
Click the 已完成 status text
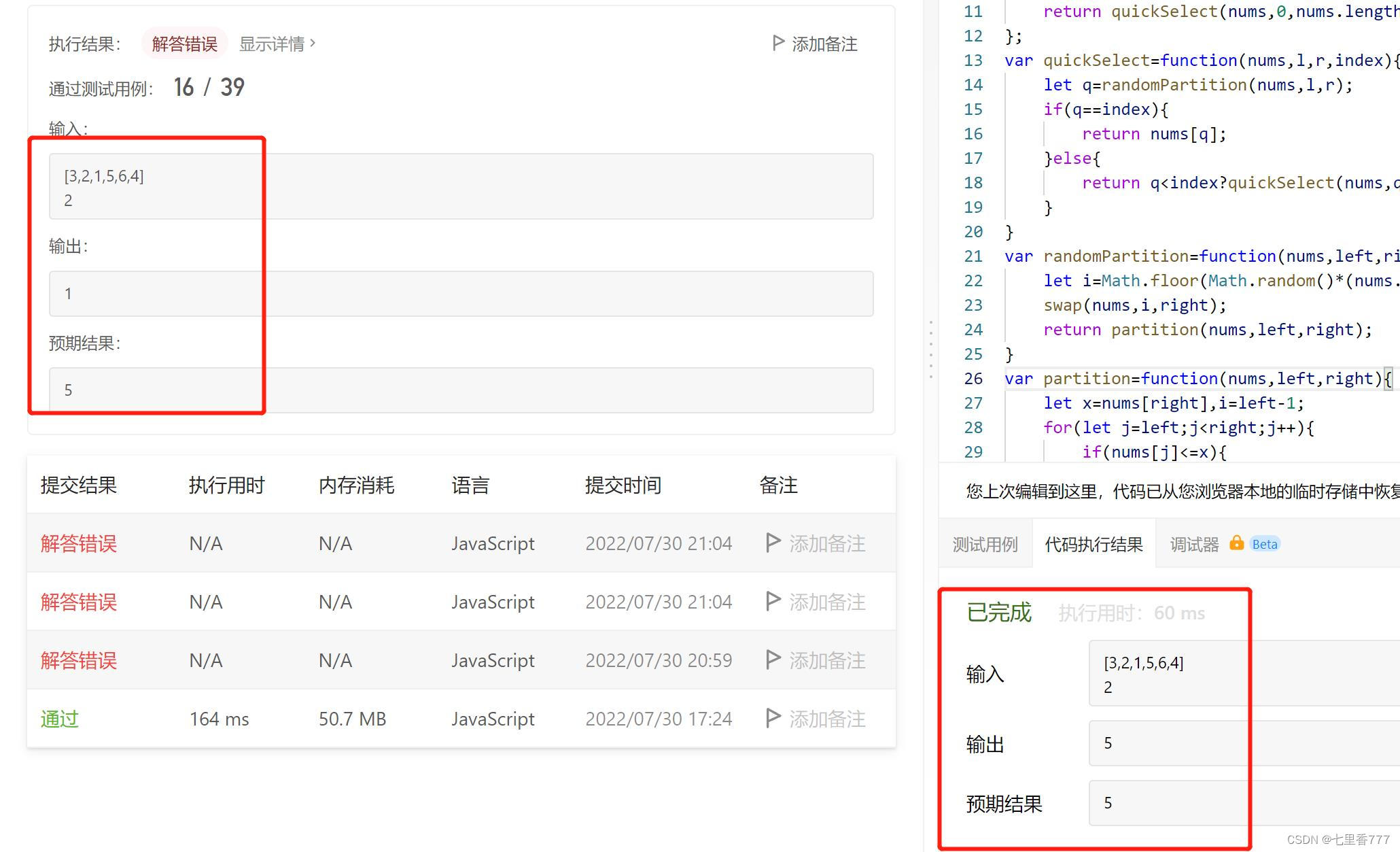(x=999, y=613)
